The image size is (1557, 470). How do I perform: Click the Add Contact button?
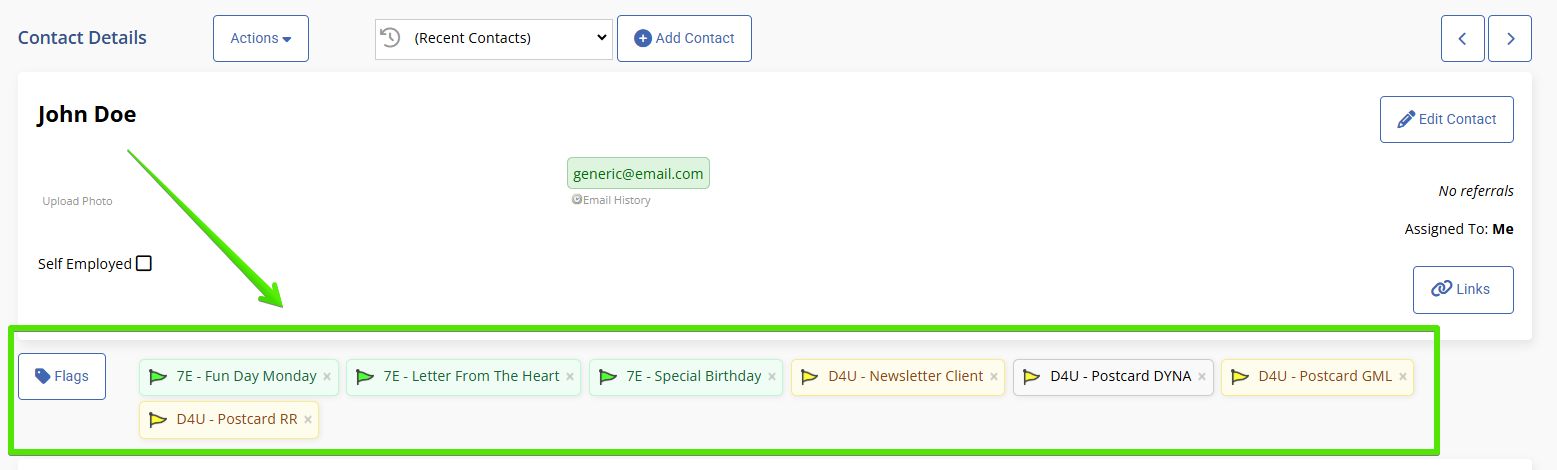click(x=684, y=38)
